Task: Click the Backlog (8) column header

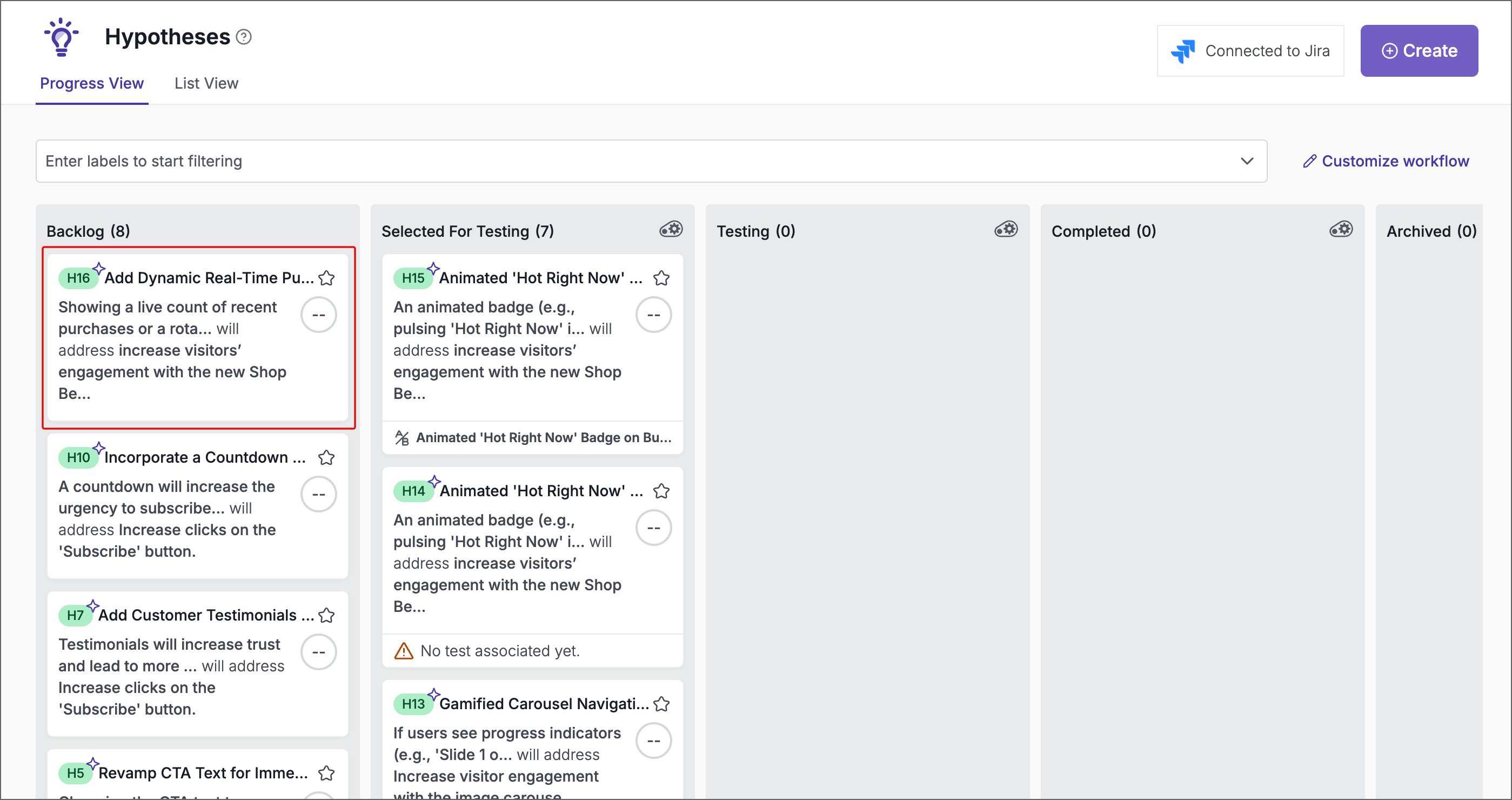Action: (89, 231)
